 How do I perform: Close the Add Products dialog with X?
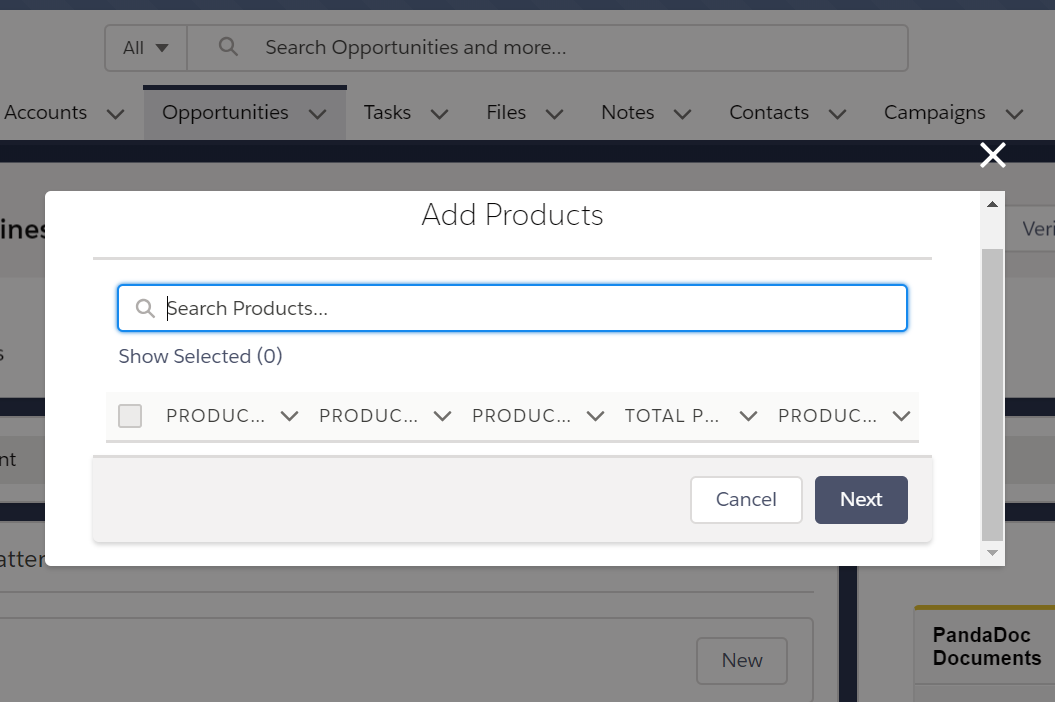tap(992, 155)
